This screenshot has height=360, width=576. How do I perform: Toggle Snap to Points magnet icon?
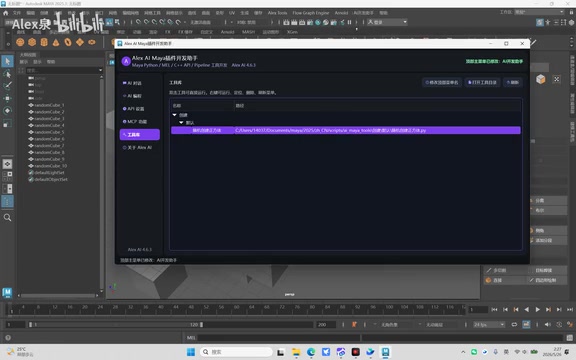[154, 22]
